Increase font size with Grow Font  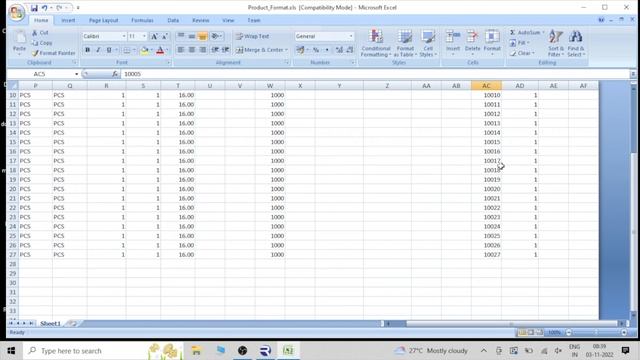tap(154, 36)
